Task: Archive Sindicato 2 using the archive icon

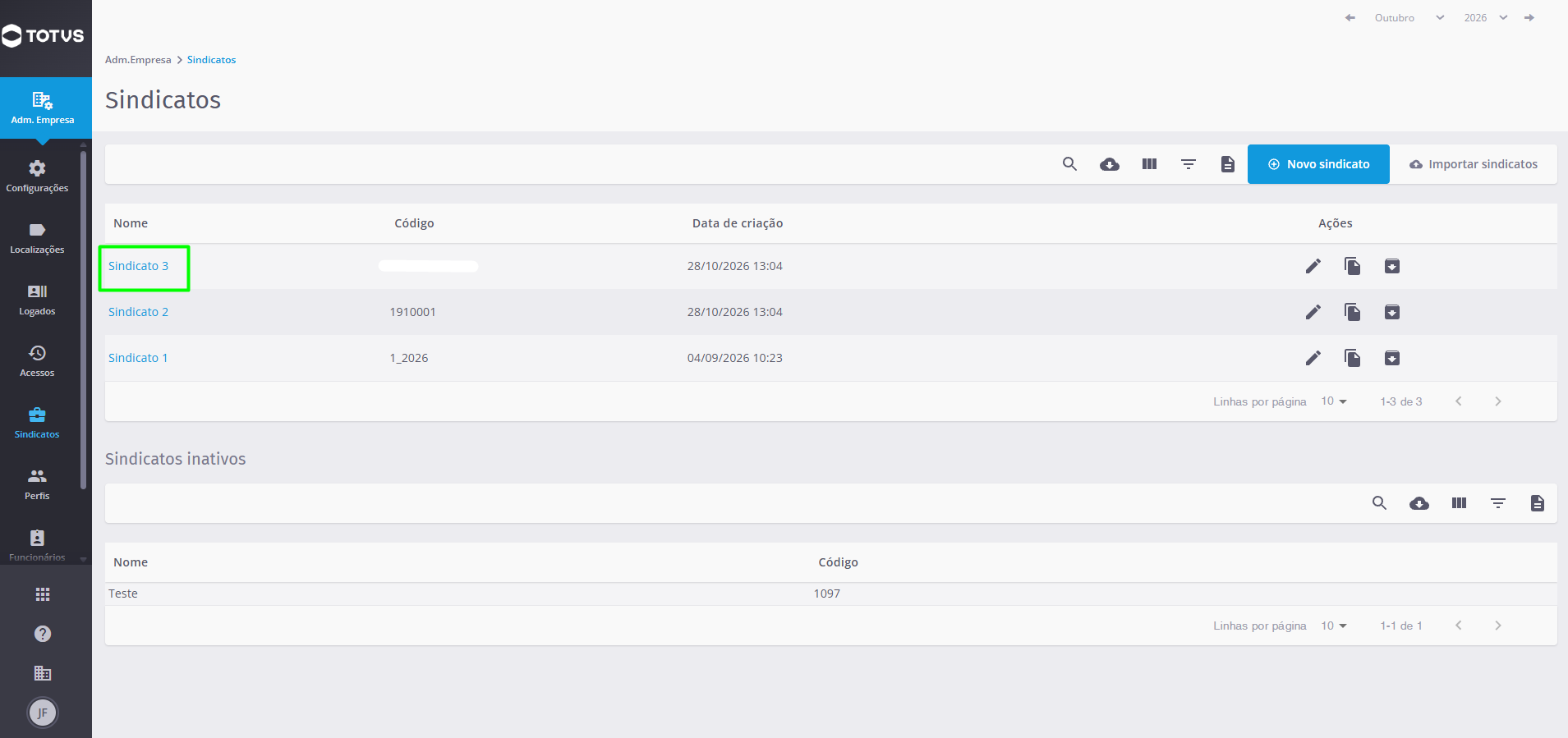Action: click(1392, 312)
